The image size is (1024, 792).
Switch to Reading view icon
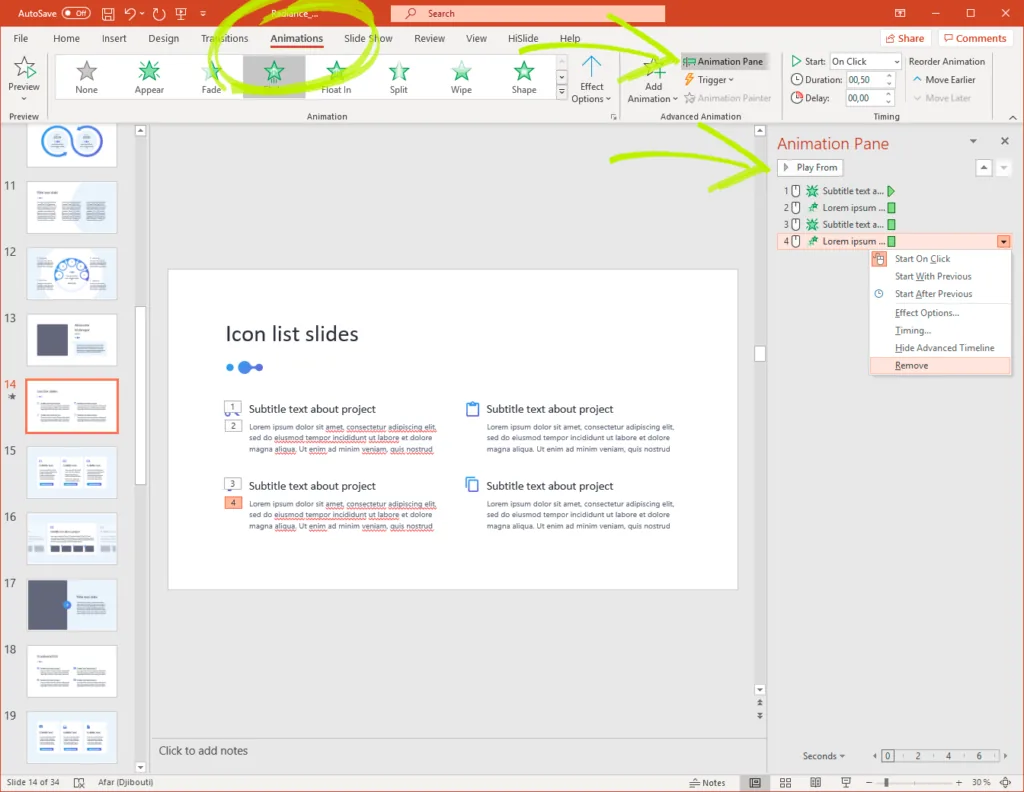(x=816, y=782)
